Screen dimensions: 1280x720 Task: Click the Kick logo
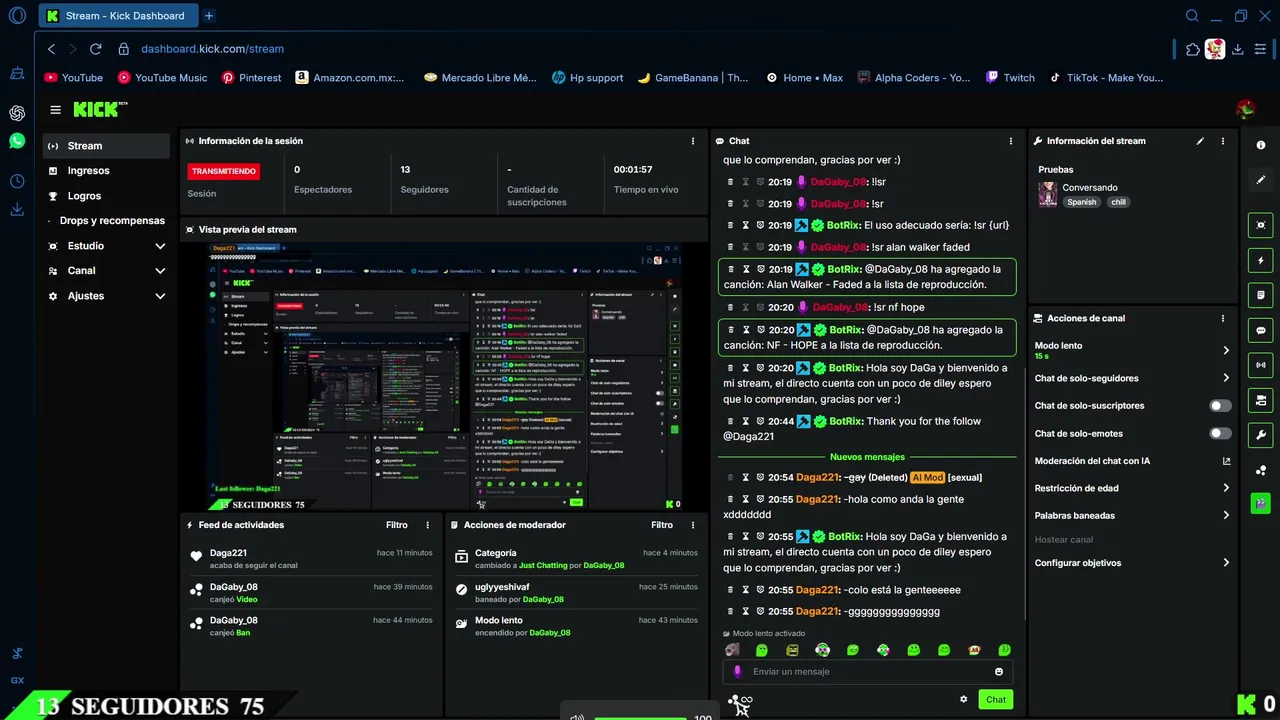pos(101,109)
